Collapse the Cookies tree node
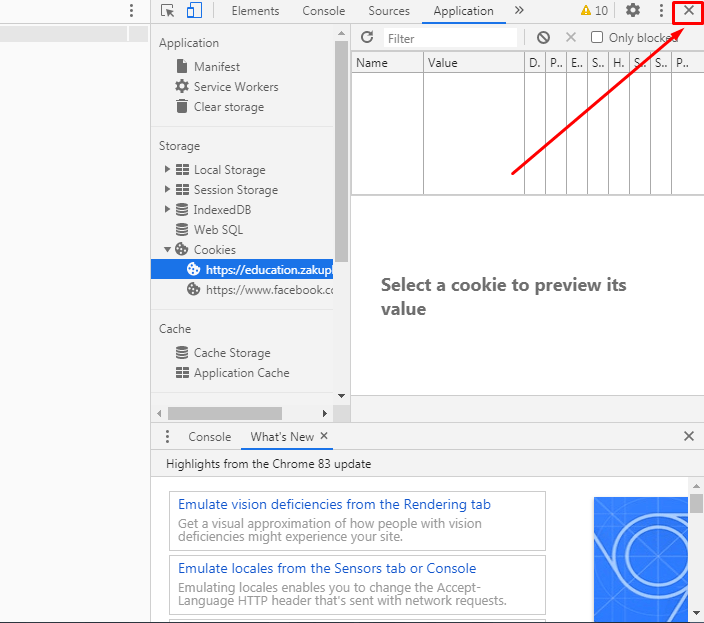 167,250
